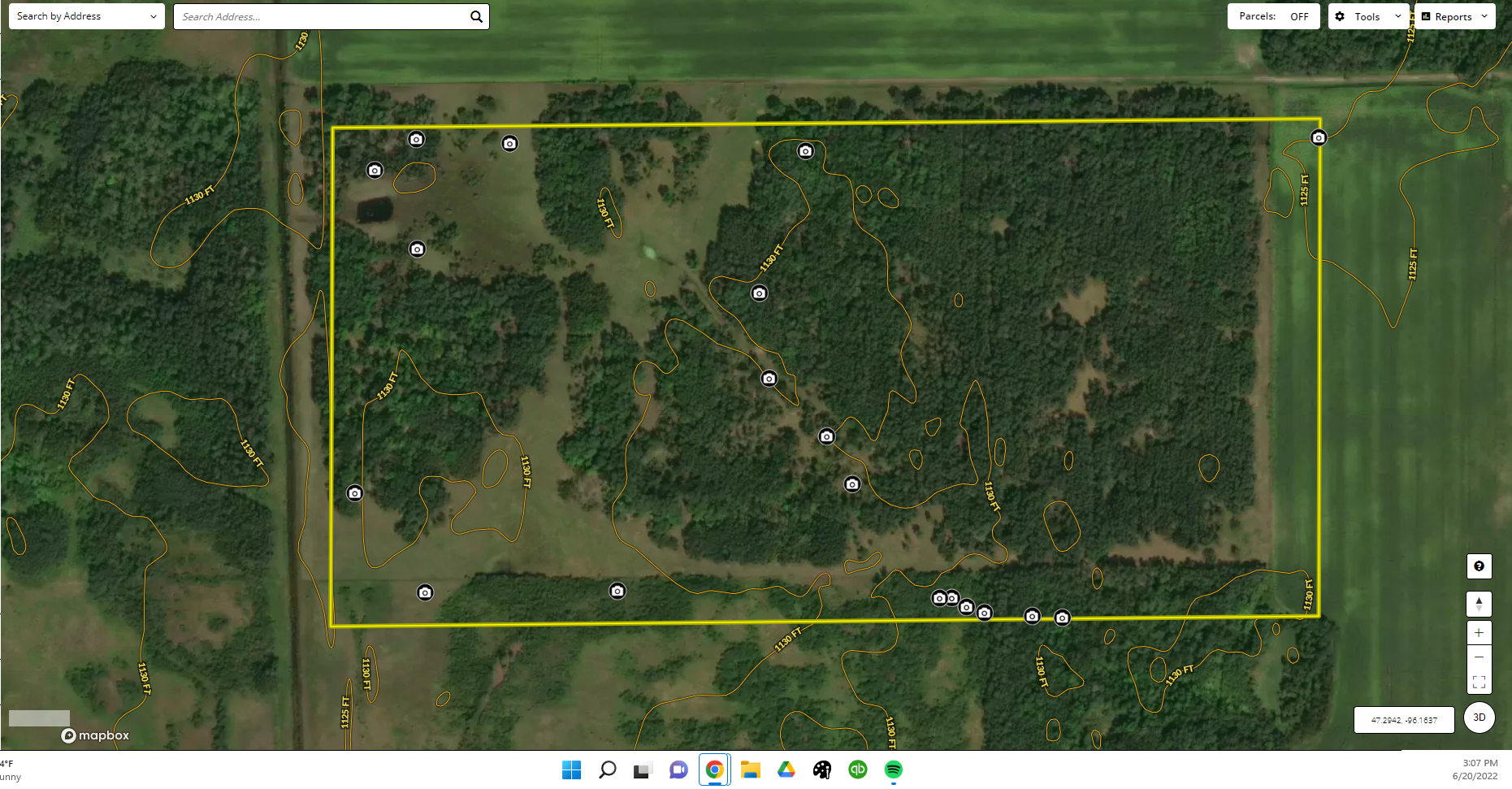Open Windows Start menu

(571, 769)
